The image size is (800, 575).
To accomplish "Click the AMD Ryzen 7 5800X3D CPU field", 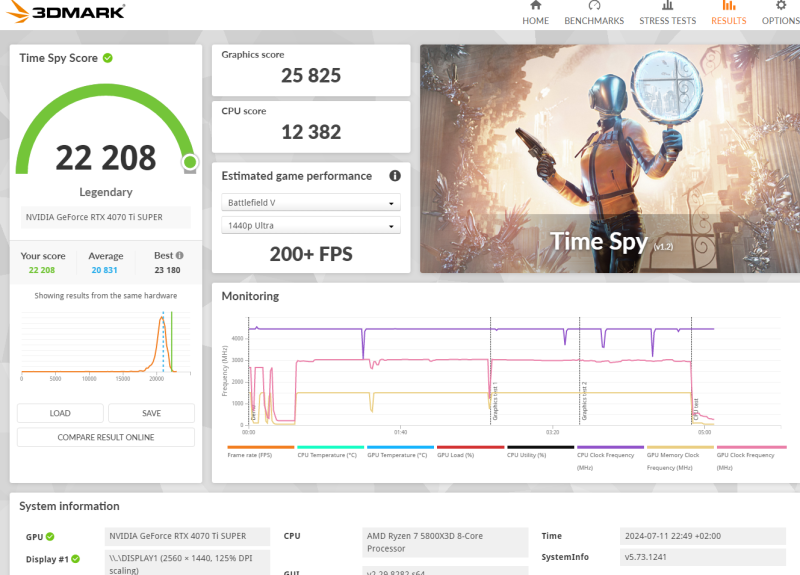I will (445, 542).
